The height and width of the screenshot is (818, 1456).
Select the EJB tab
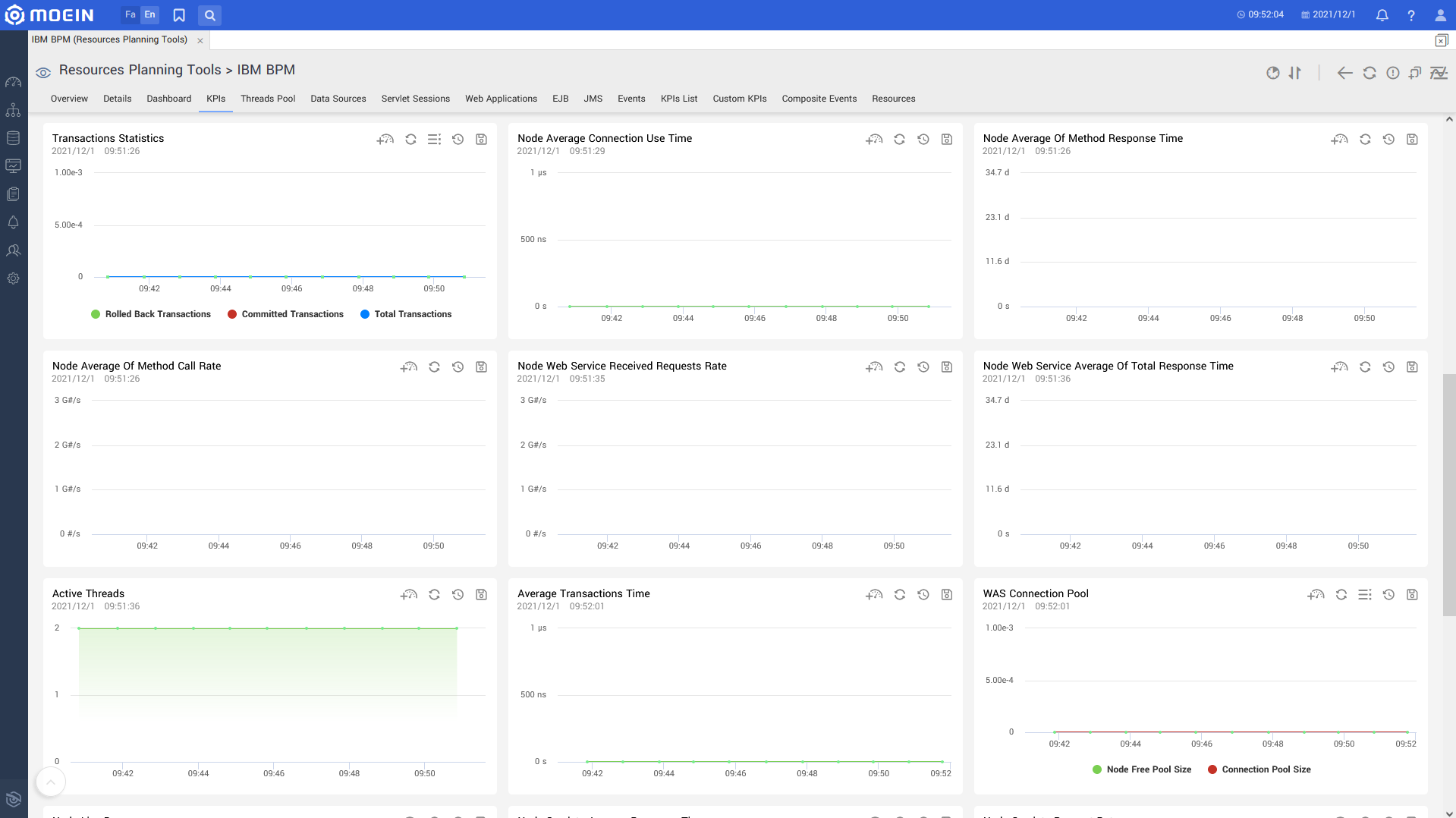561,99
